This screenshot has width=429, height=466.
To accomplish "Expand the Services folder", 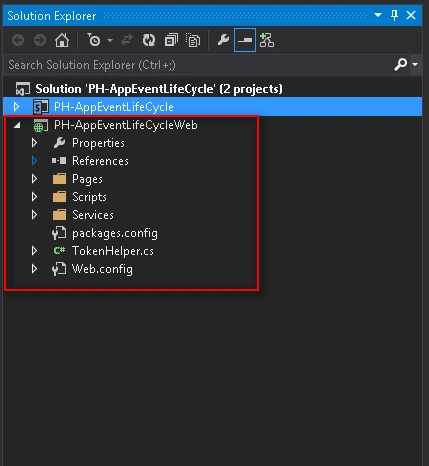I will pos(34,215).
